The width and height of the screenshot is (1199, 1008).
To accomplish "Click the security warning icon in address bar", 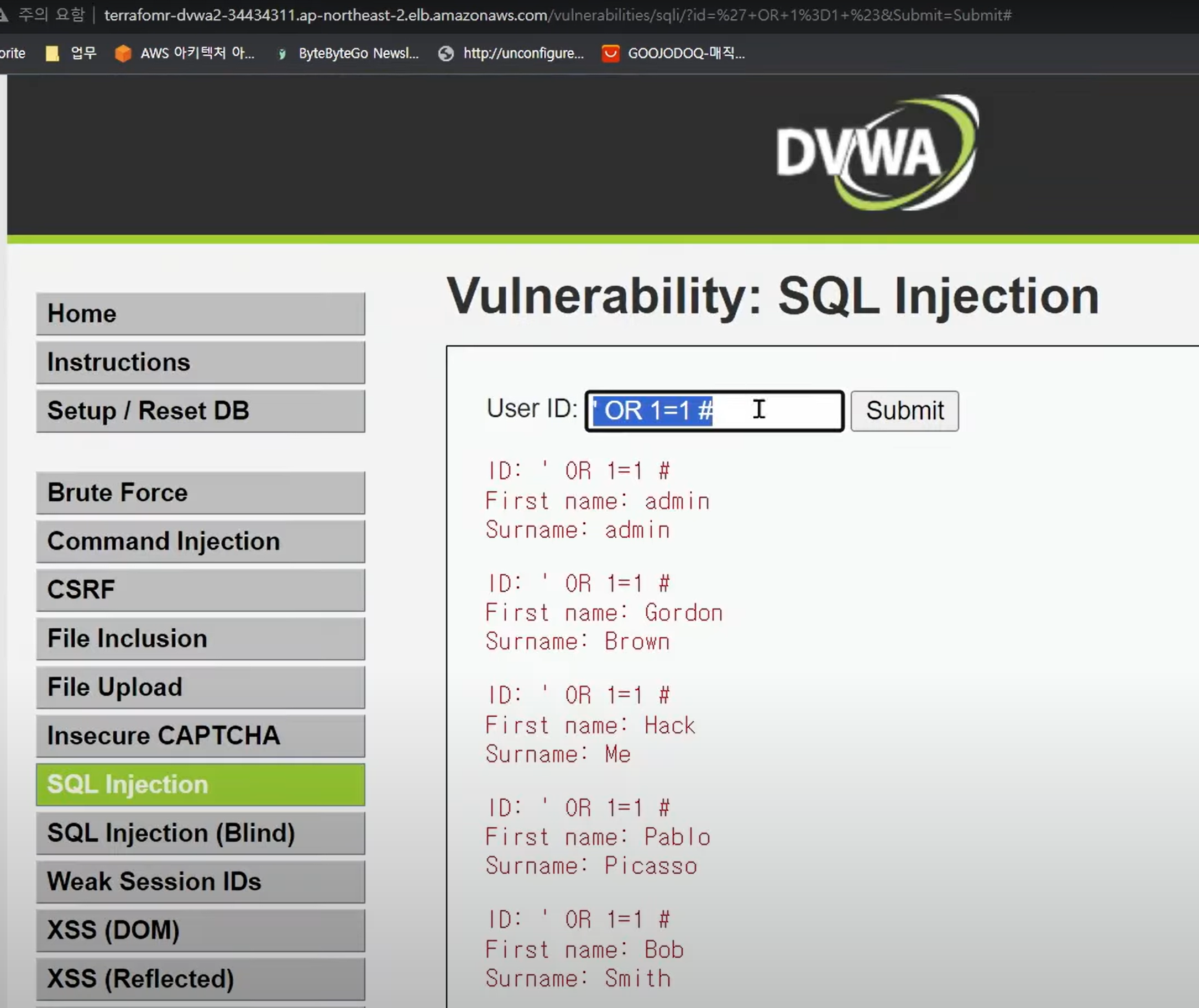I will [3, 14].
